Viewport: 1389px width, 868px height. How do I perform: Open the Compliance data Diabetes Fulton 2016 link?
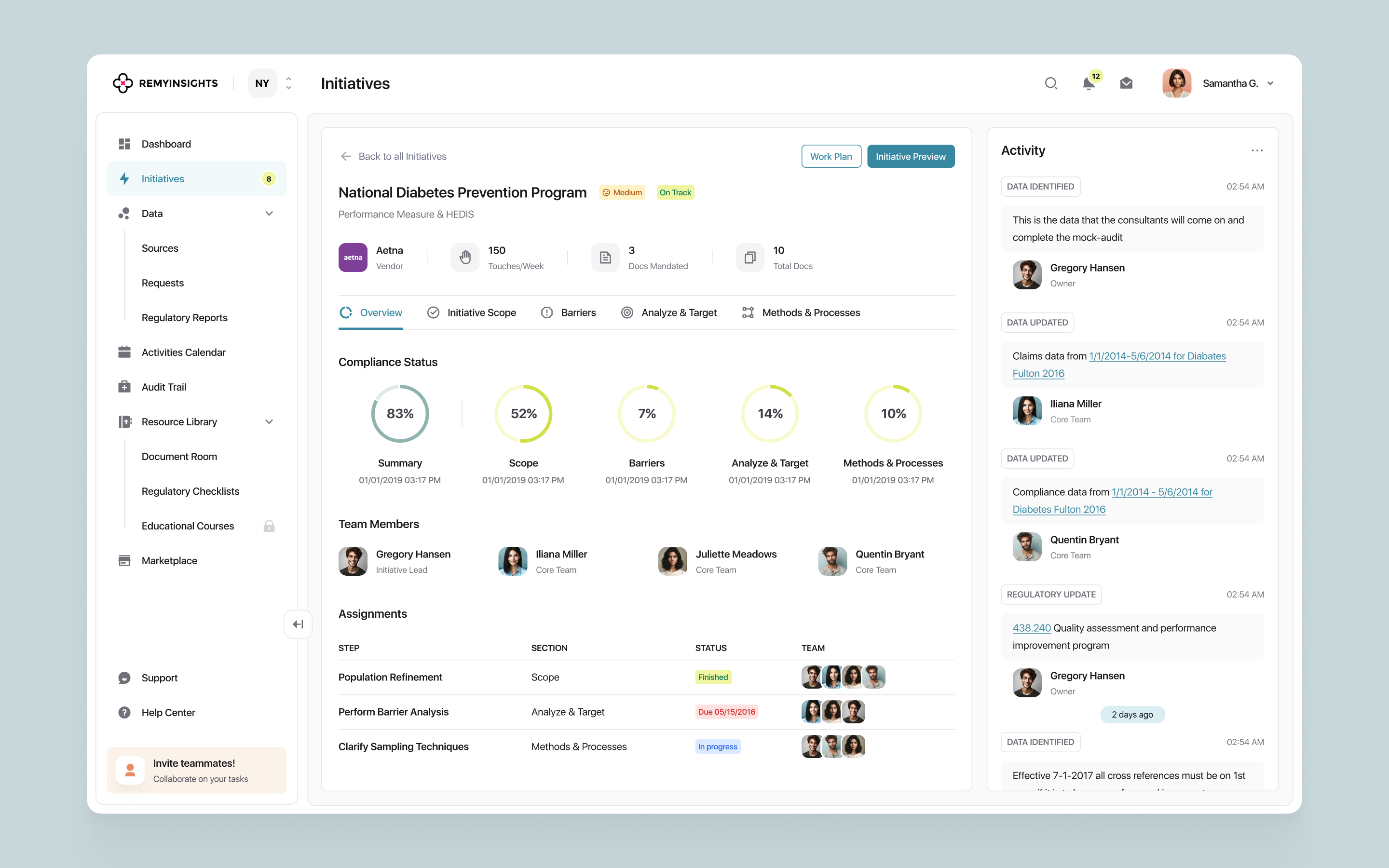1112,501
